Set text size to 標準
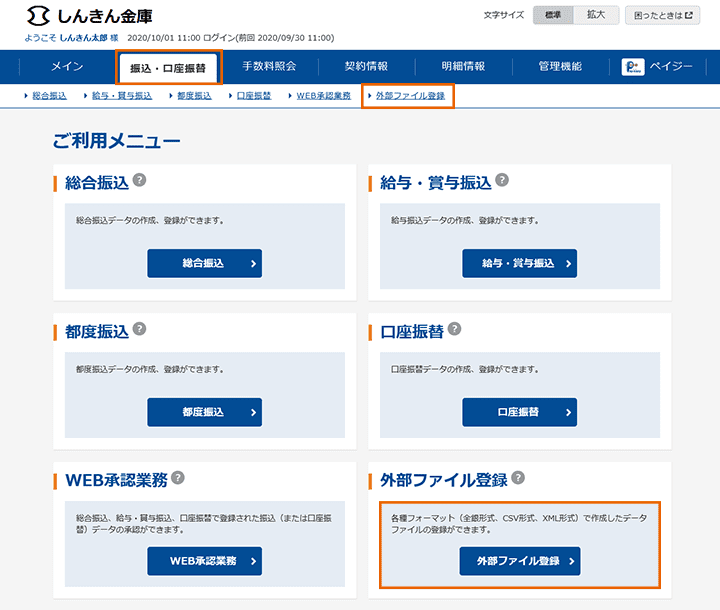 pyautogui.click(x=553, y=15)
